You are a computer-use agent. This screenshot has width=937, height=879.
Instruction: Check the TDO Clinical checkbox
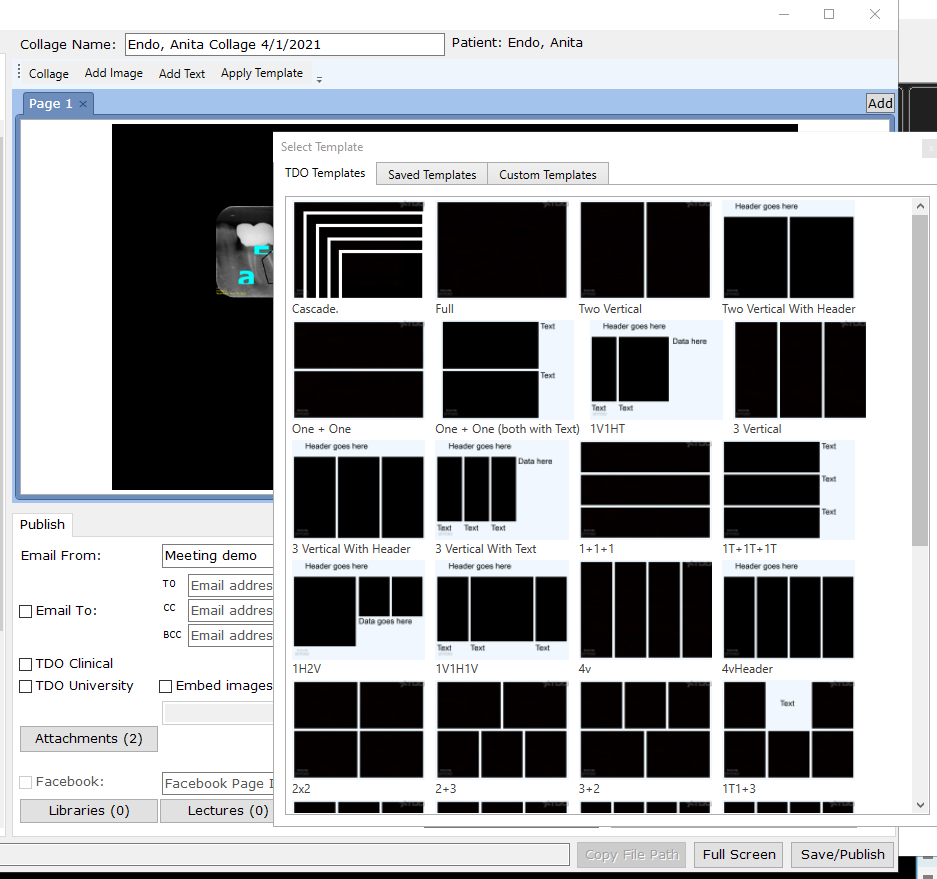[26, 664]
